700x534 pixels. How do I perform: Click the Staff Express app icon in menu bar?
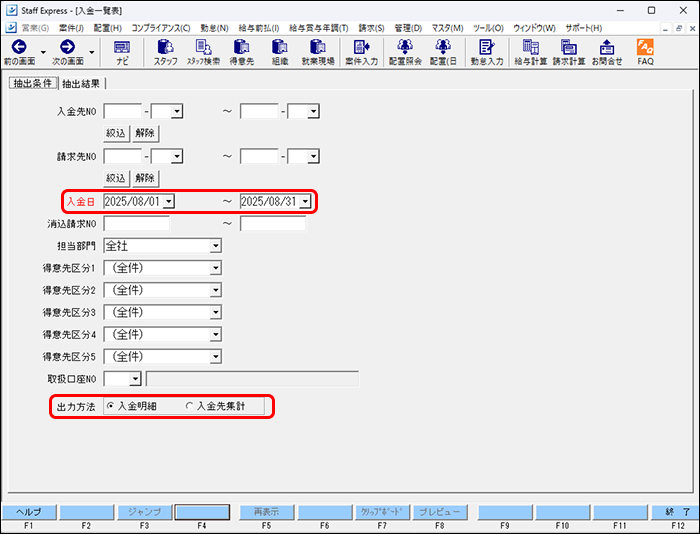pos(11,28)
